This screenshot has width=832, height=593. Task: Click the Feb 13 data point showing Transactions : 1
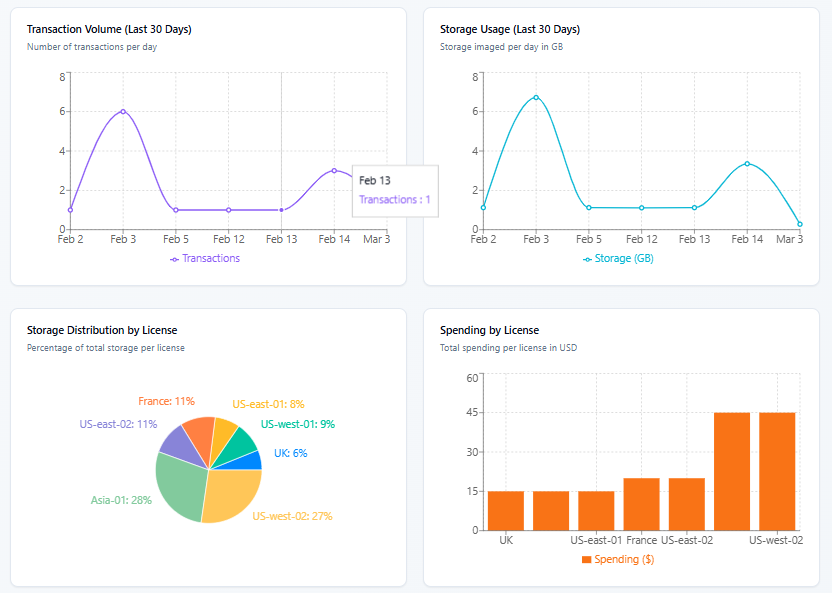tap(283, 210)
